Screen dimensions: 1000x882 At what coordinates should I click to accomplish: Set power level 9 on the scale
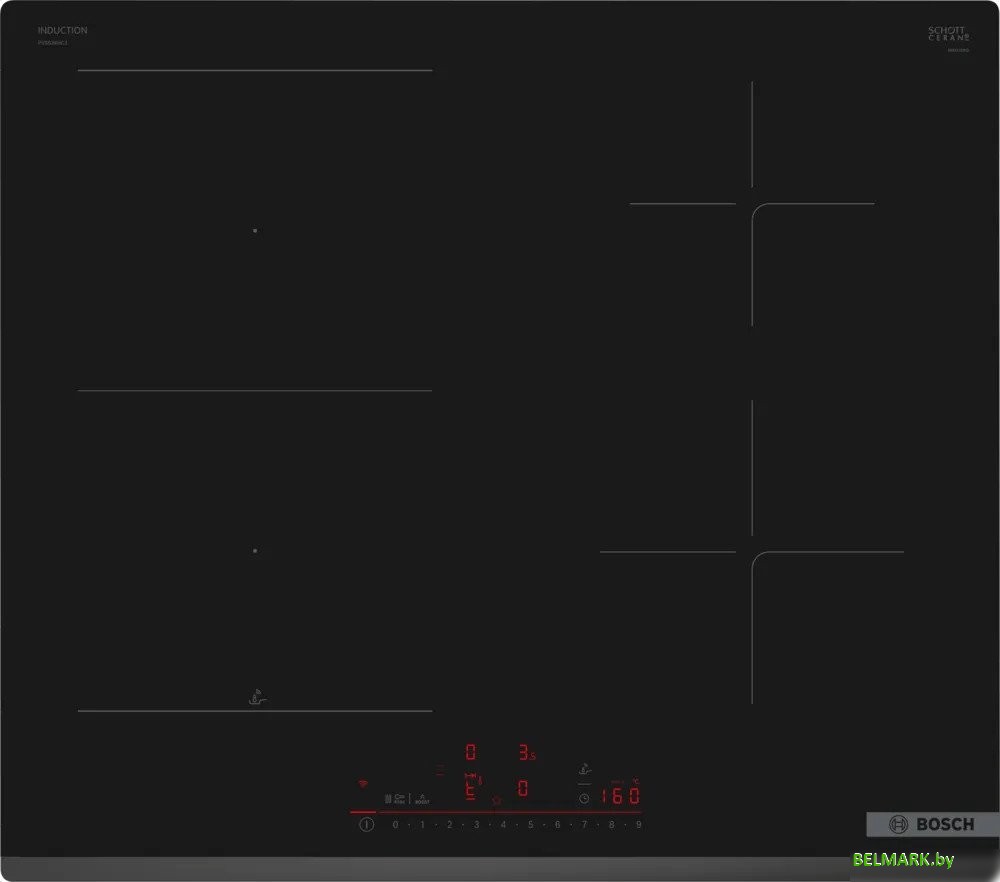(638, 825)
